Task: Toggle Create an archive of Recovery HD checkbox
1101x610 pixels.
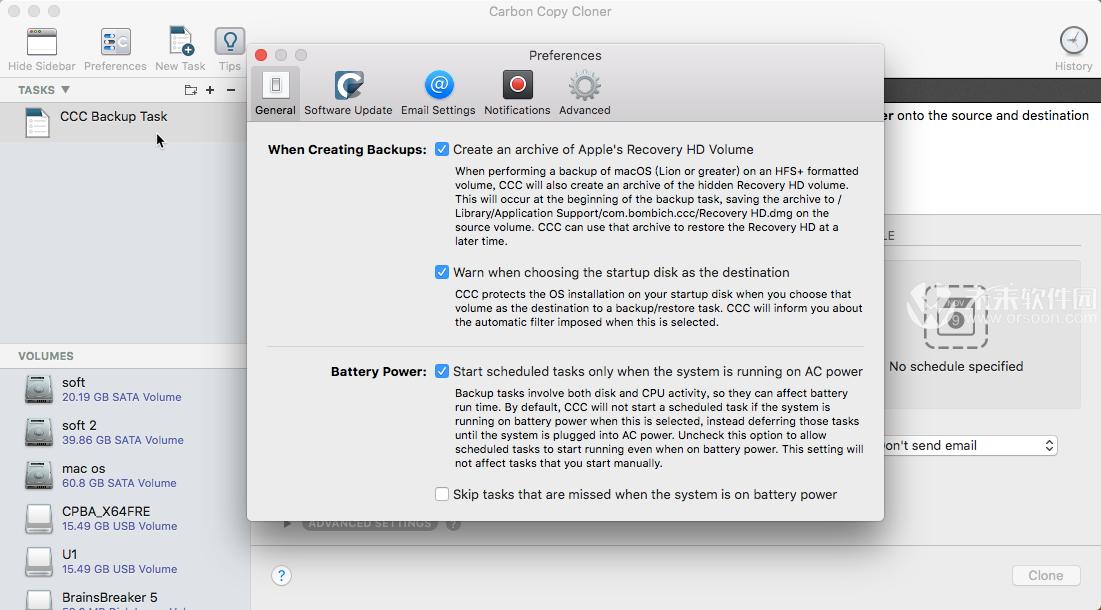Action: [x=442, y=149]
